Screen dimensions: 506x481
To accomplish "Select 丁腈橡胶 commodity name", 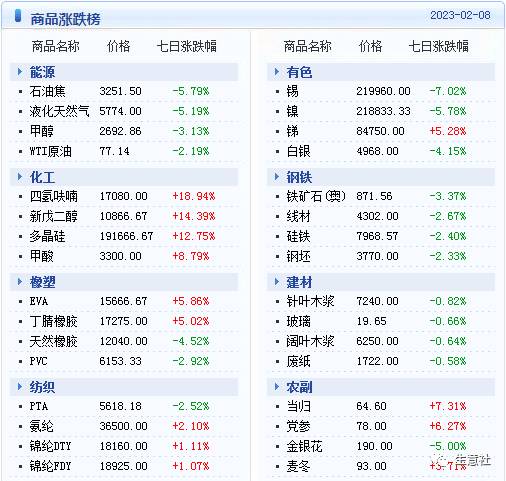I will 53,321.
